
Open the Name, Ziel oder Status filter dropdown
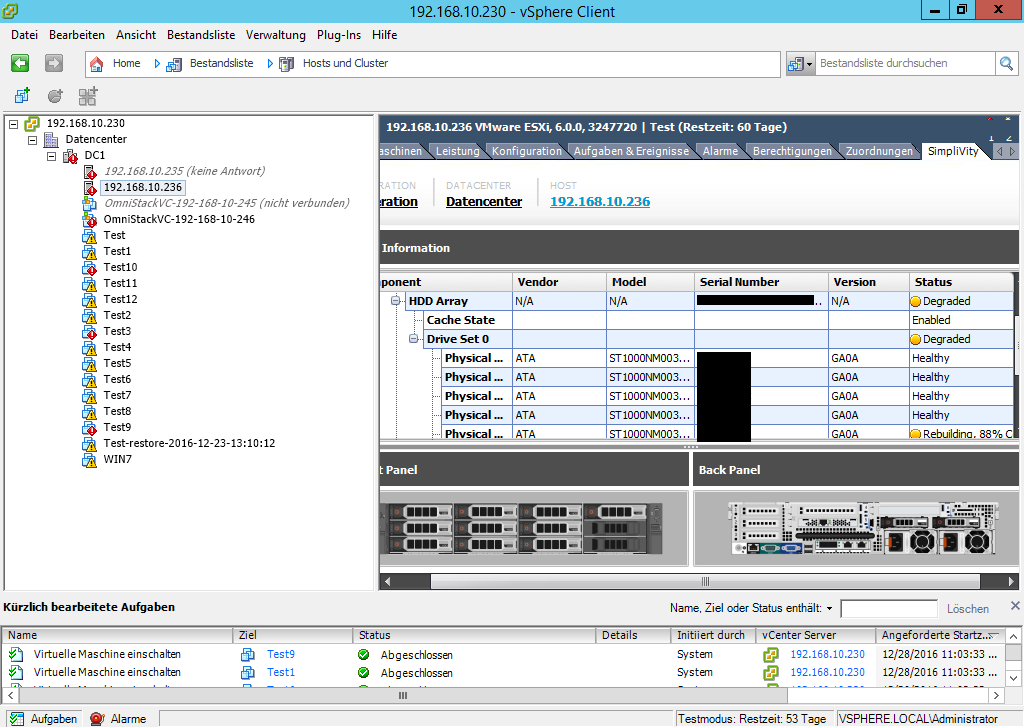tap(829, 609)
